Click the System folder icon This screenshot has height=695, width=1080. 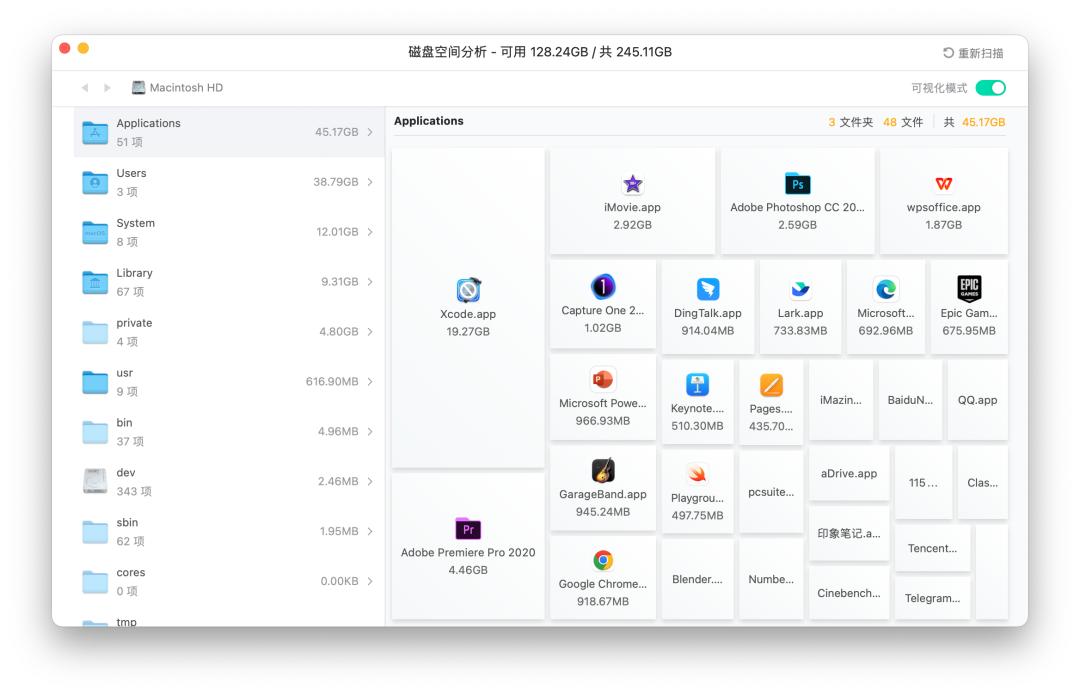point(95,232)
